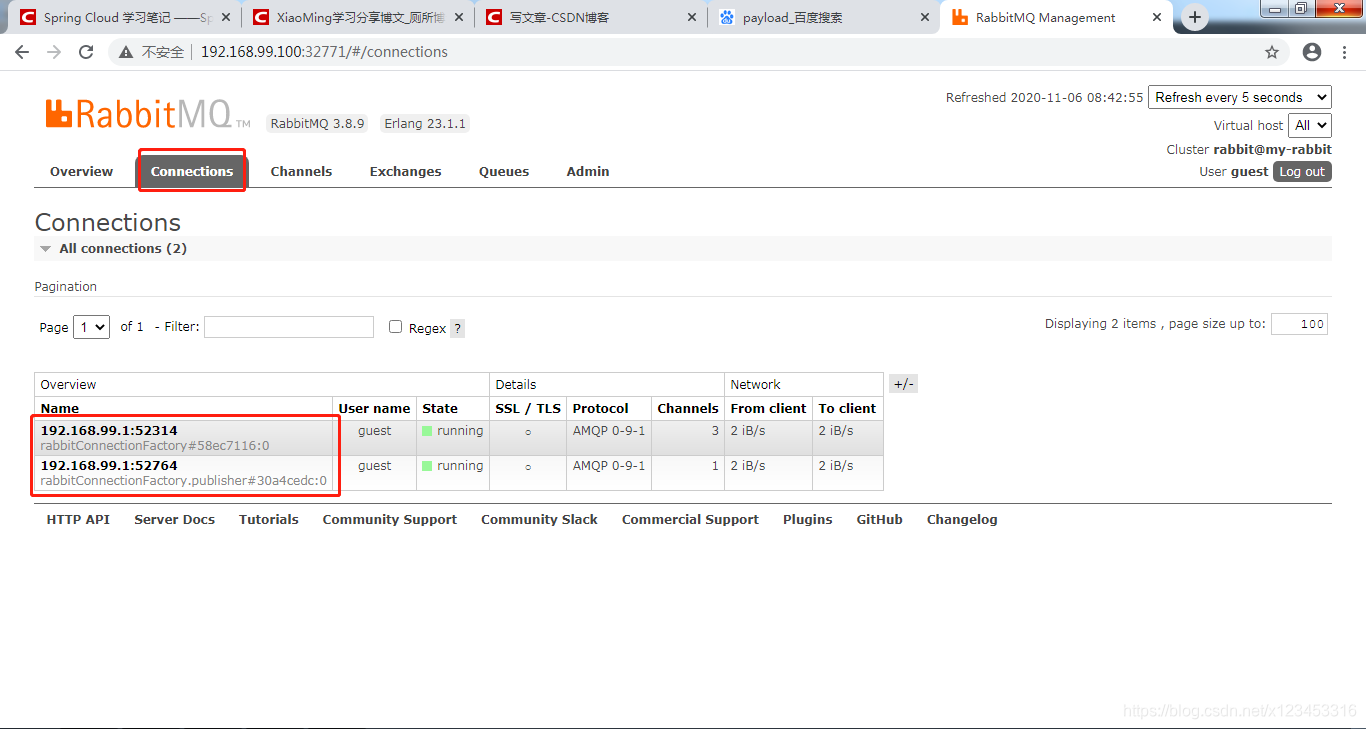Sort by the State column header
The width and height of the screenshot is (1366, 729).
pos(440,408)
